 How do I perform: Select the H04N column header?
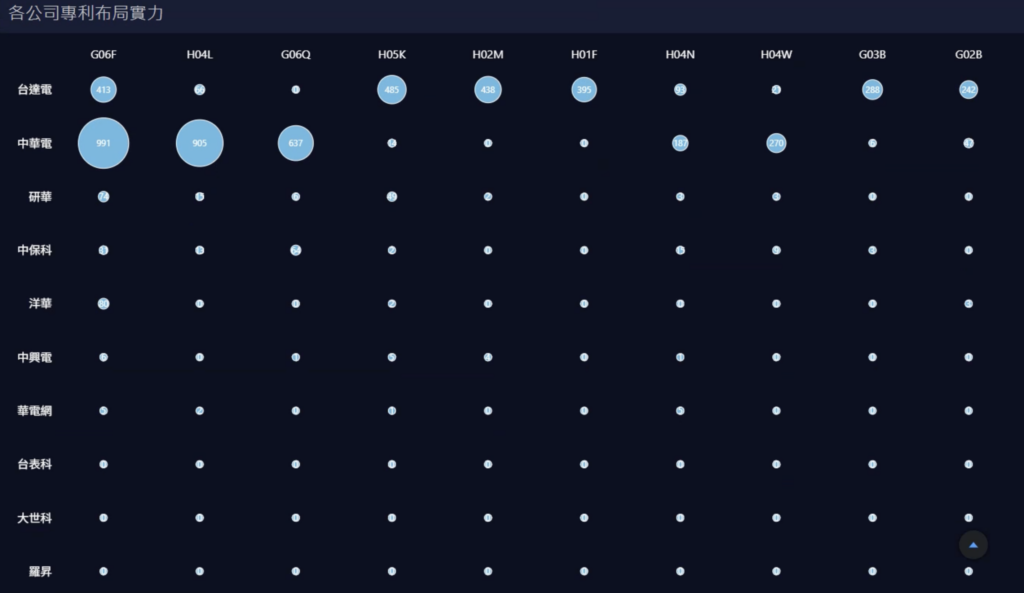coord(680,54)
